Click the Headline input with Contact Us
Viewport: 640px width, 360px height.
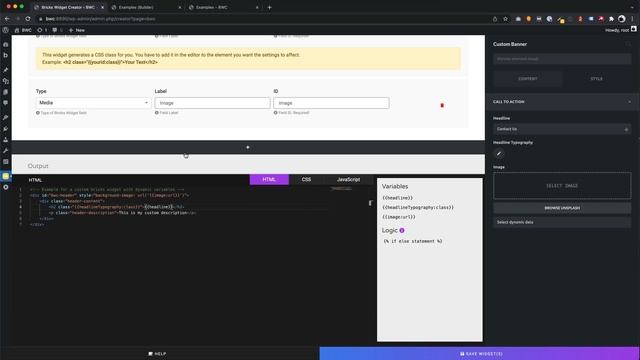(x=562, y=129)
